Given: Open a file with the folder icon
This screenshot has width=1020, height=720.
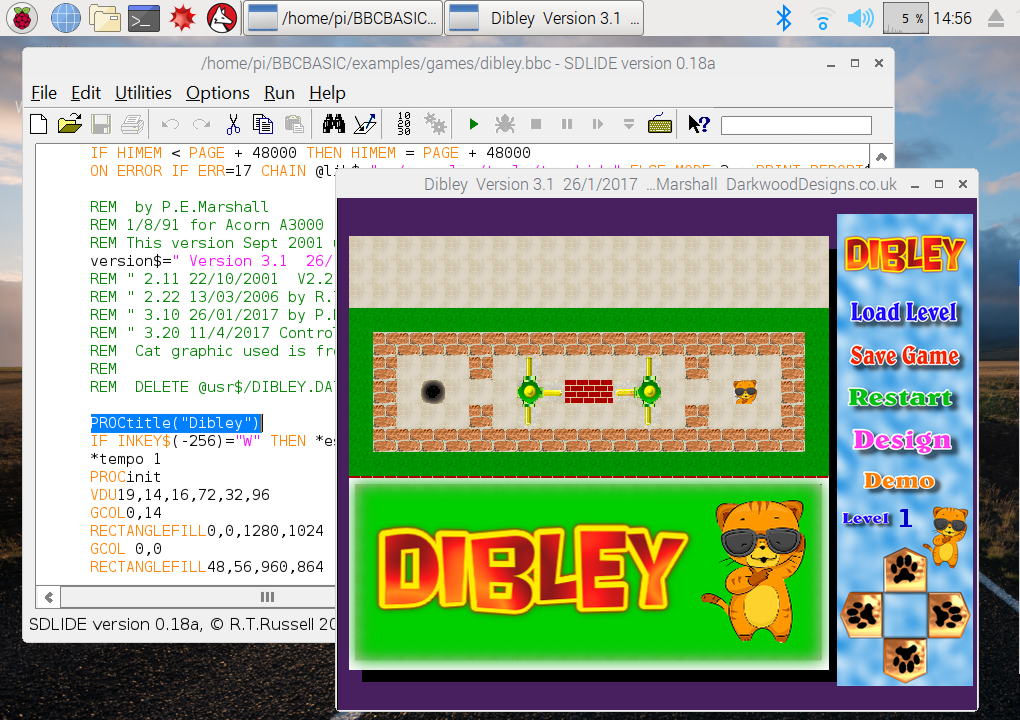Looking at the screenshot, I should 69,124.
